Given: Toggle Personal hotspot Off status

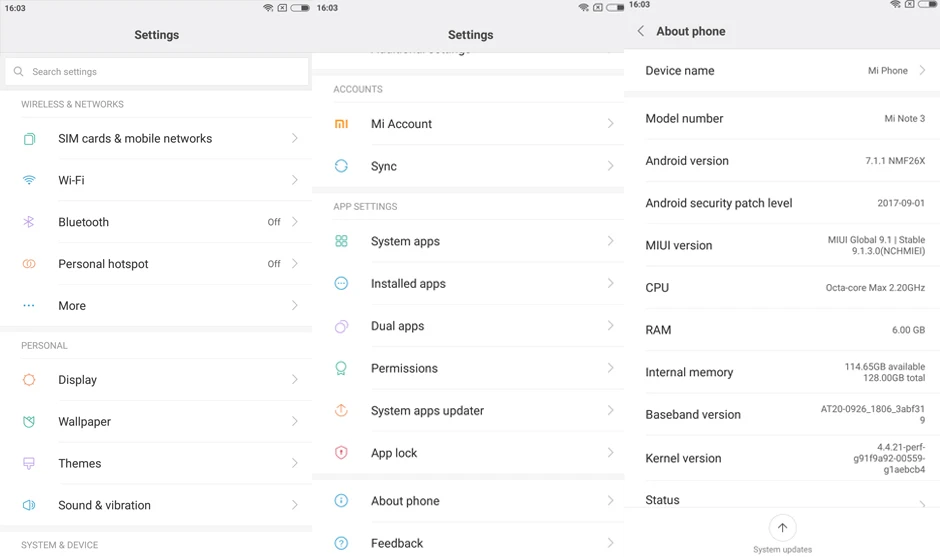Looking at the screenshot, I should point(274,264).
